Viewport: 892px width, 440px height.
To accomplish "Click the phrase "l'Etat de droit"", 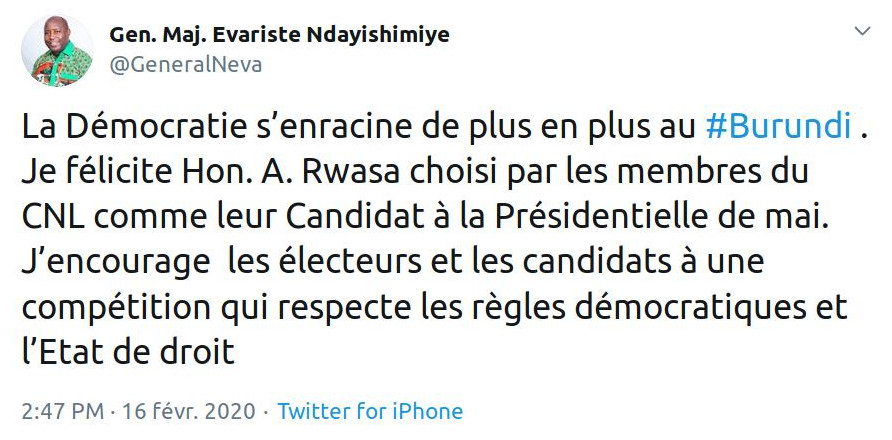I will click(128, 352).
